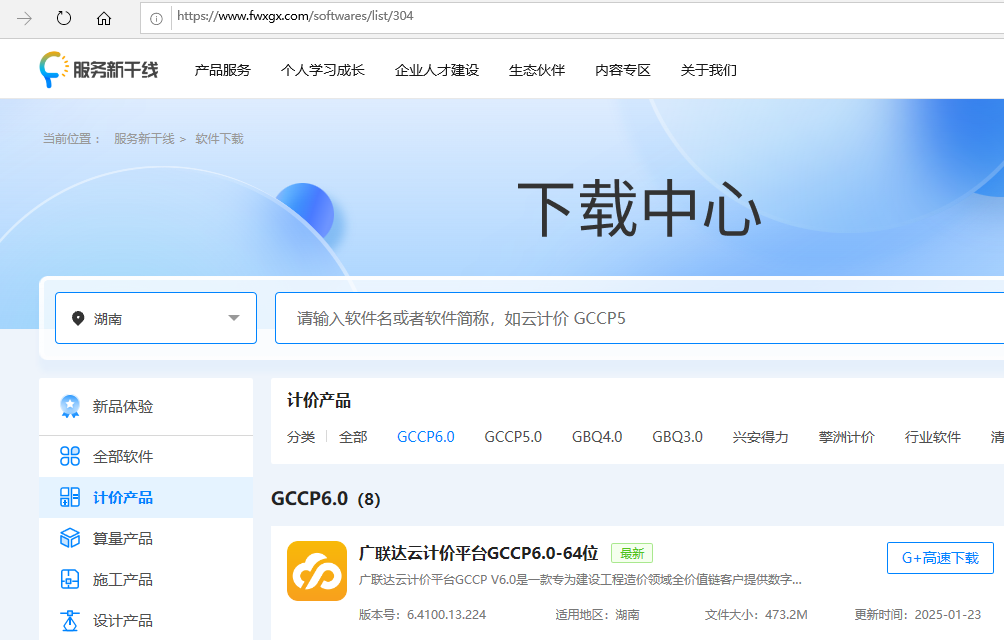Image resolution: width=1004 pixels, height=640 pixels.
Task: Click the 施工产品 sidebar label
Action: (123, 579)
